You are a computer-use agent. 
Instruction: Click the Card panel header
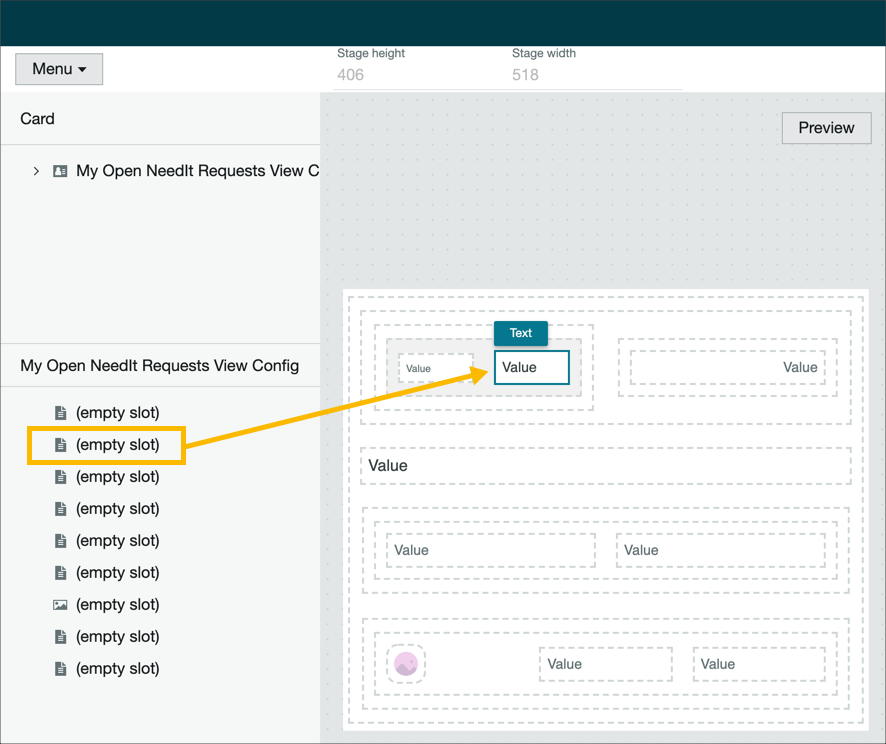point(37,118)
